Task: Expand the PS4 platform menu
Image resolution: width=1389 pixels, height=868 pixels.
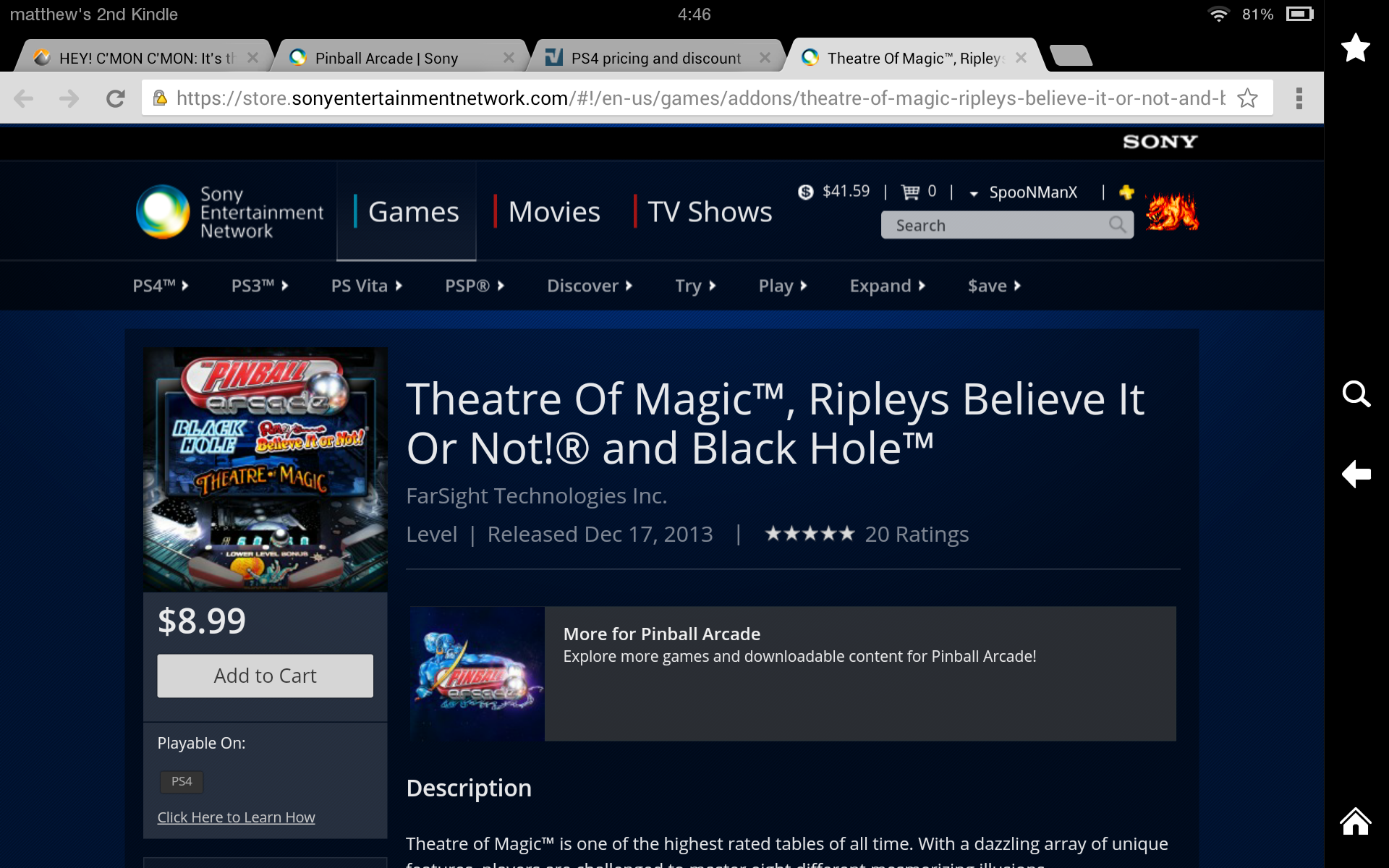Action: (x=160, y=286)
